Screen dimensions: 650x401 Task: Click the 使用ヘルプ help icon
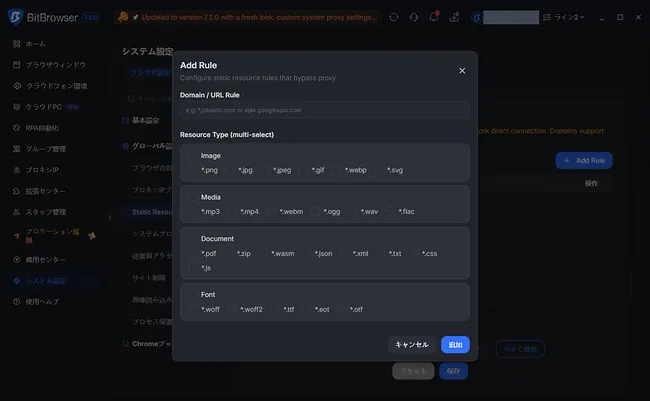(x=17, y=302)
